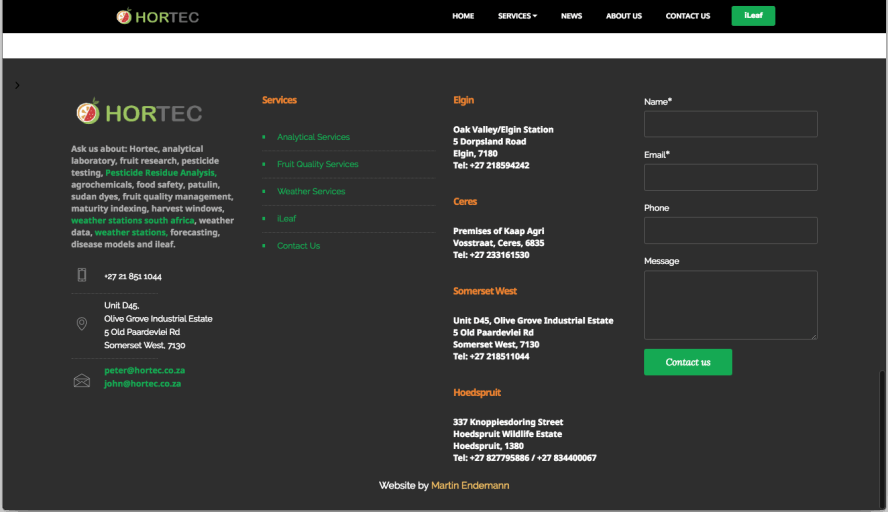This screenshot has height=512, width=888.
Task: Click inside the Message text area
Action: tap(730, 305)
